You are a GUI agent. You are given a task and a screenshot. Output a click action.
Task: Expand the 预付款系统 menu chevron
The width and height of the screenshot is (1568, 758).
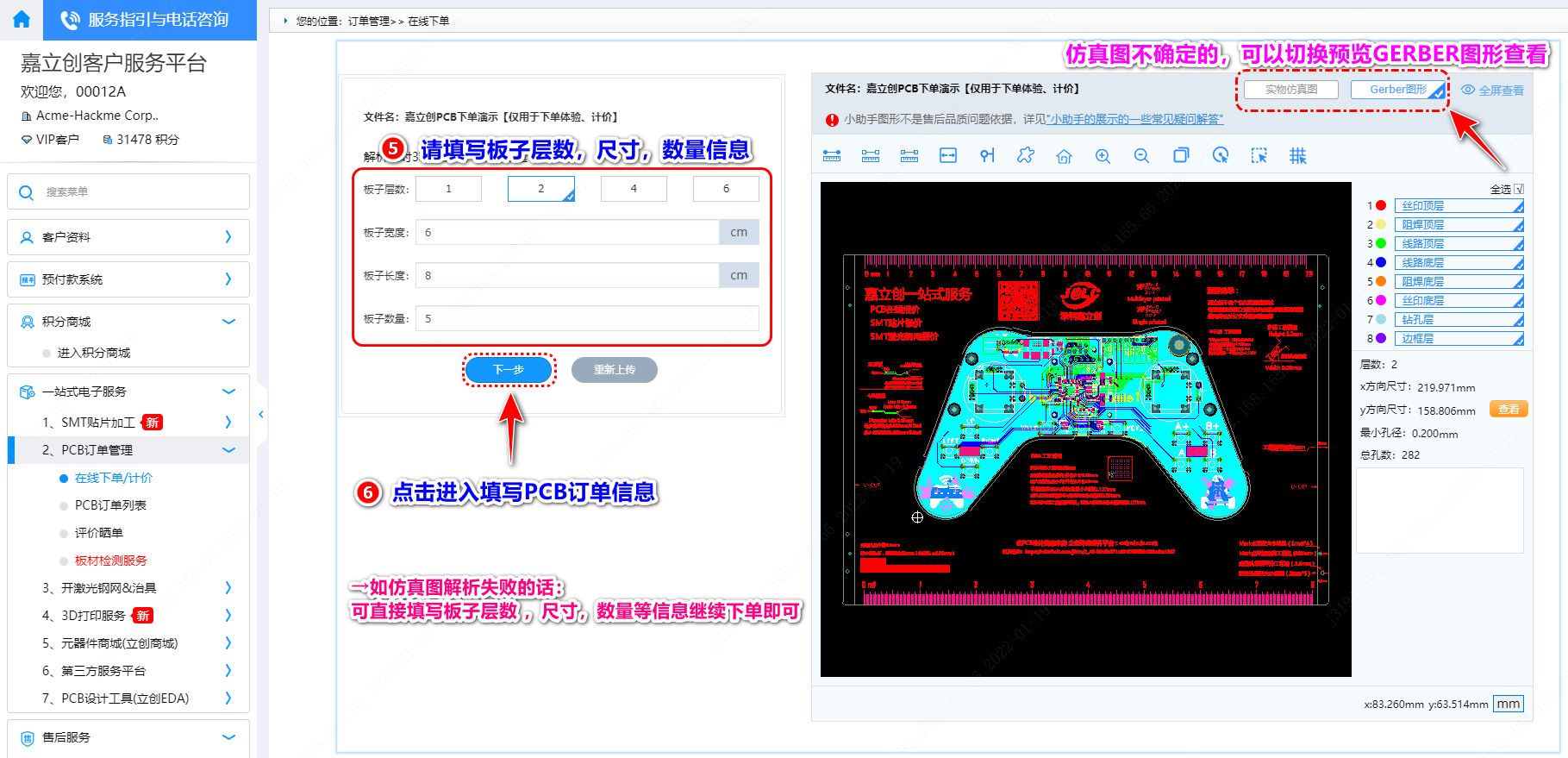coord(228,279)
